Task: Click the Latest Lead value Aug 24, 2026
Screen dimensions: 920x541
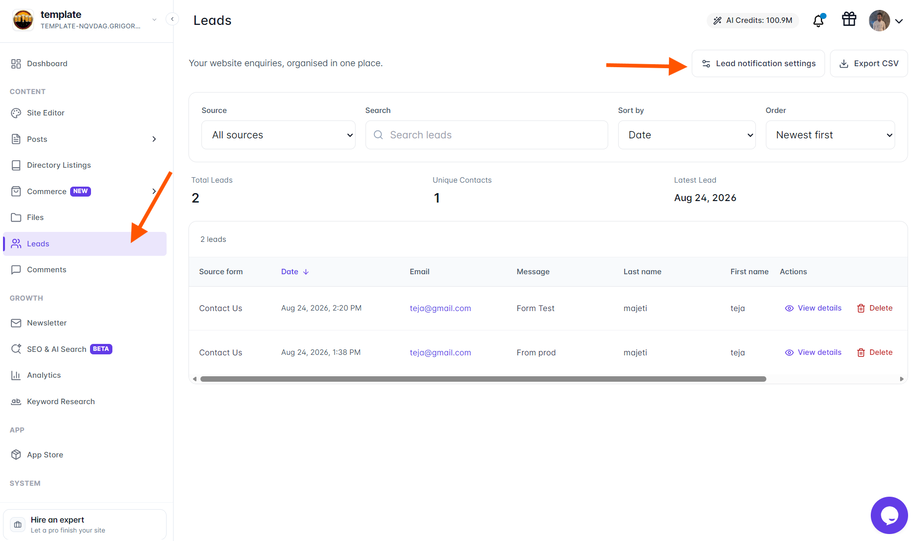Action: (705, 198)
